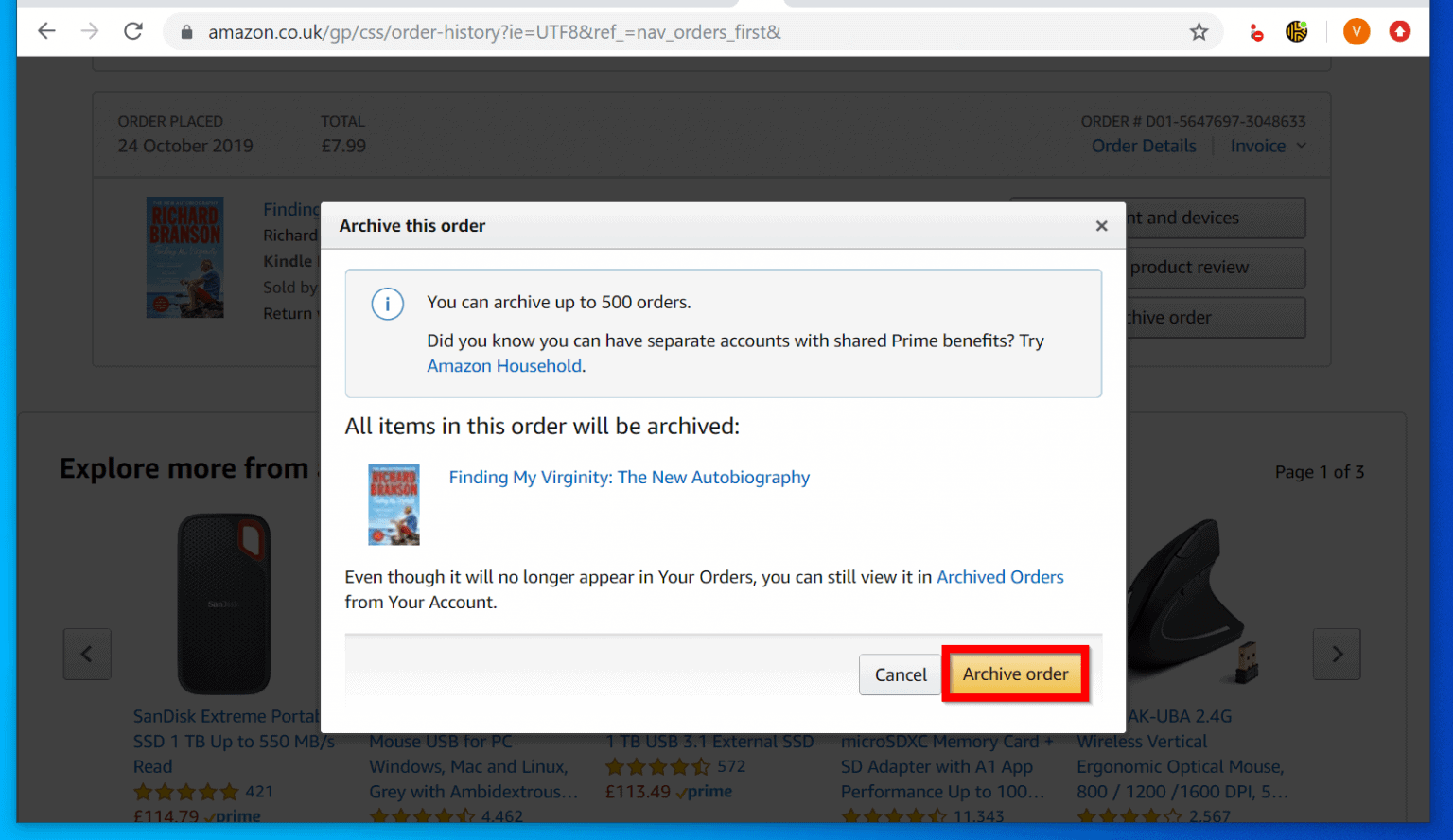Click the SanDisk portable SSD product image
This screenshot has width=1453, height=840.
[224, 604]
